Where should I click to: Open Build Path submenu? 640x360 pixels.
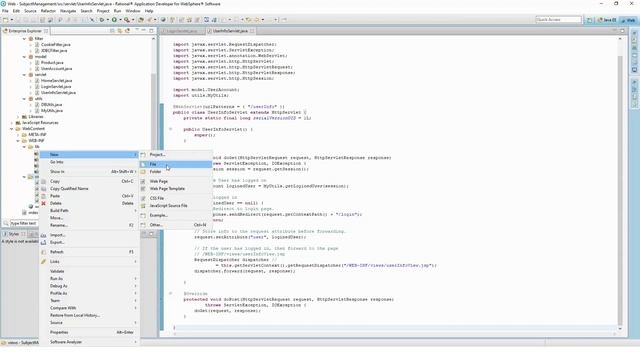point(89,211)
